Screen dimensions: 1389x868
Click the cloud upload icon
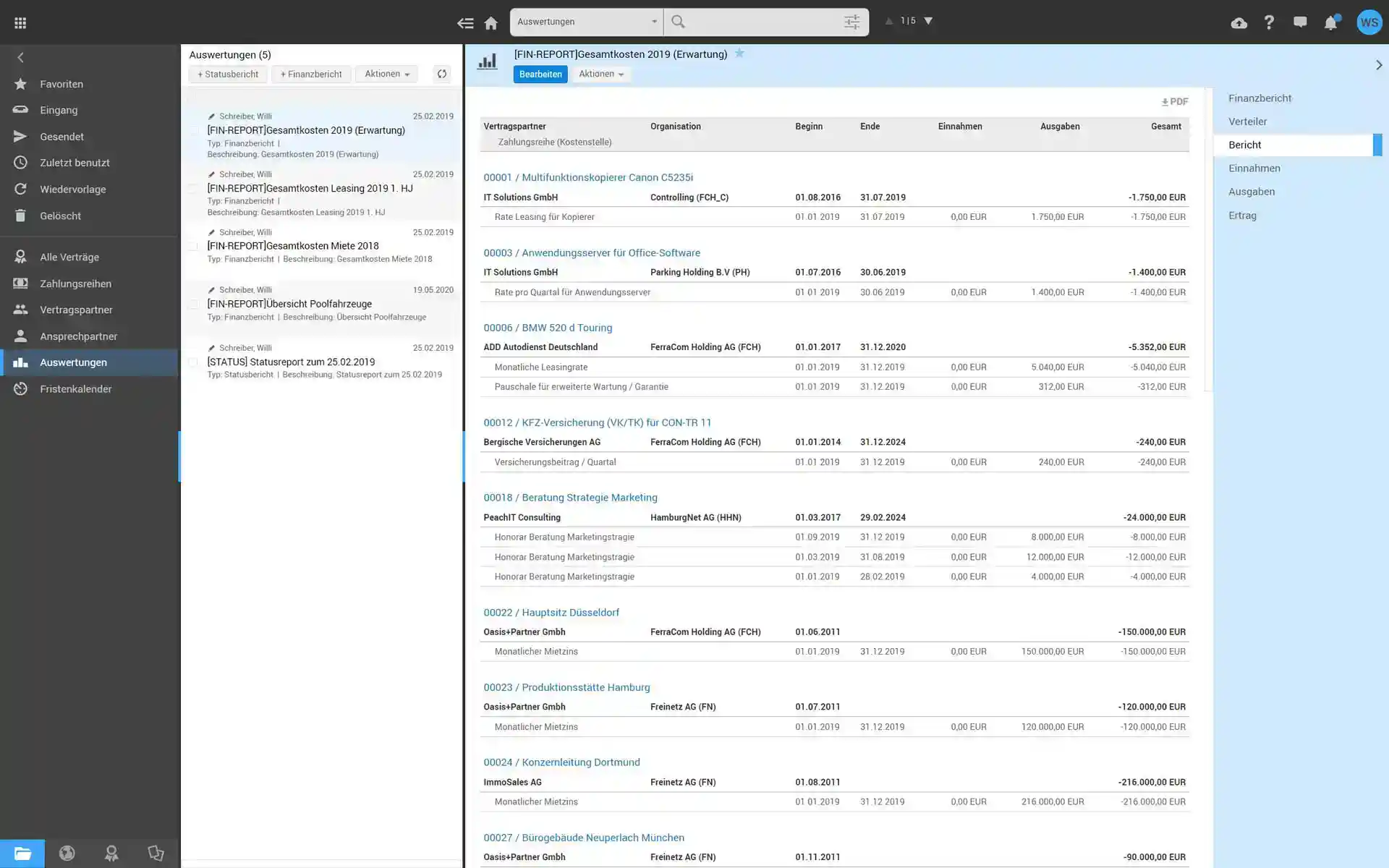[x=1239, y=23]
